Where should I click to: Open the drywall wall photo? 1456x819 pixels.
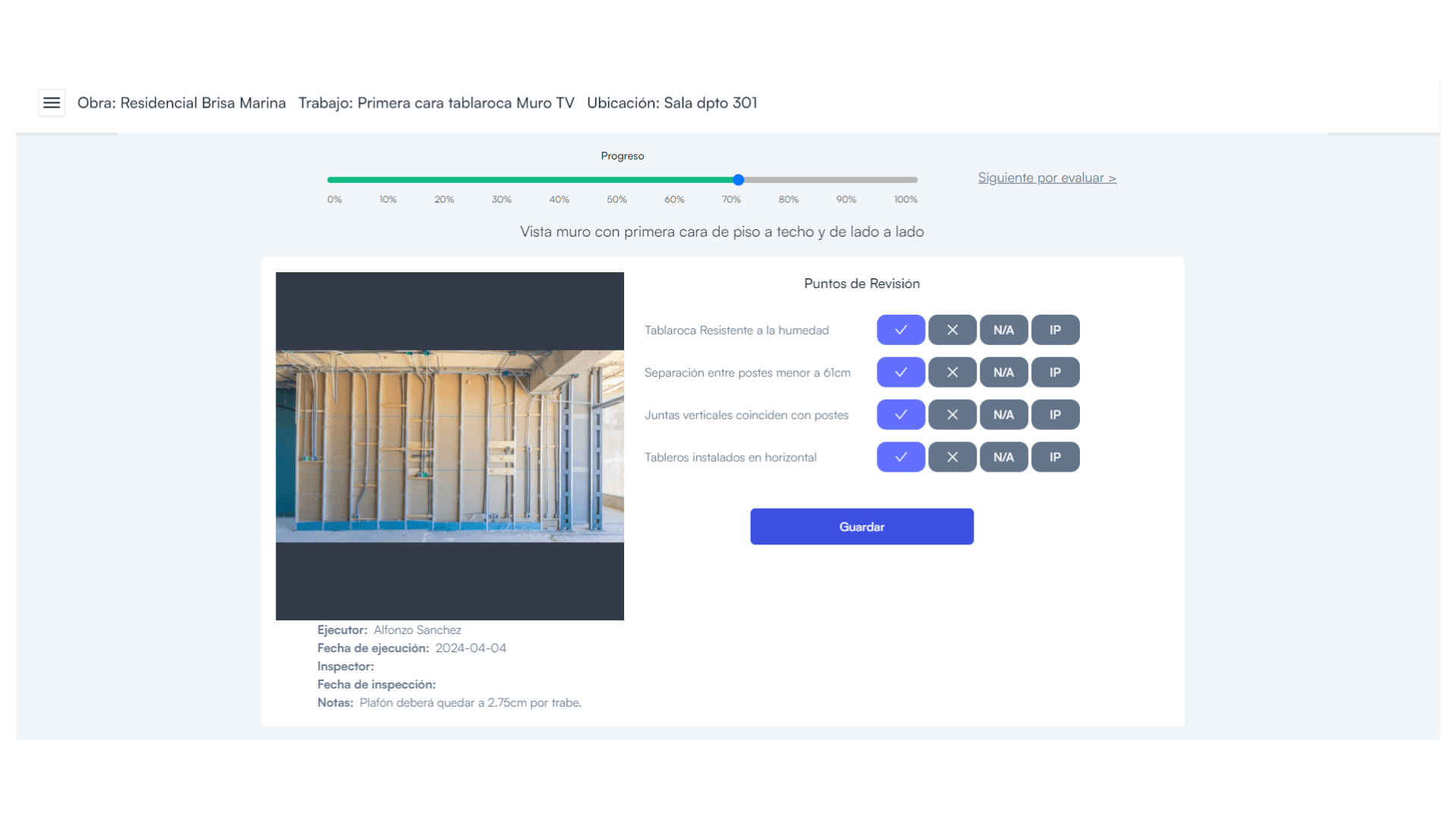point(450,446)
